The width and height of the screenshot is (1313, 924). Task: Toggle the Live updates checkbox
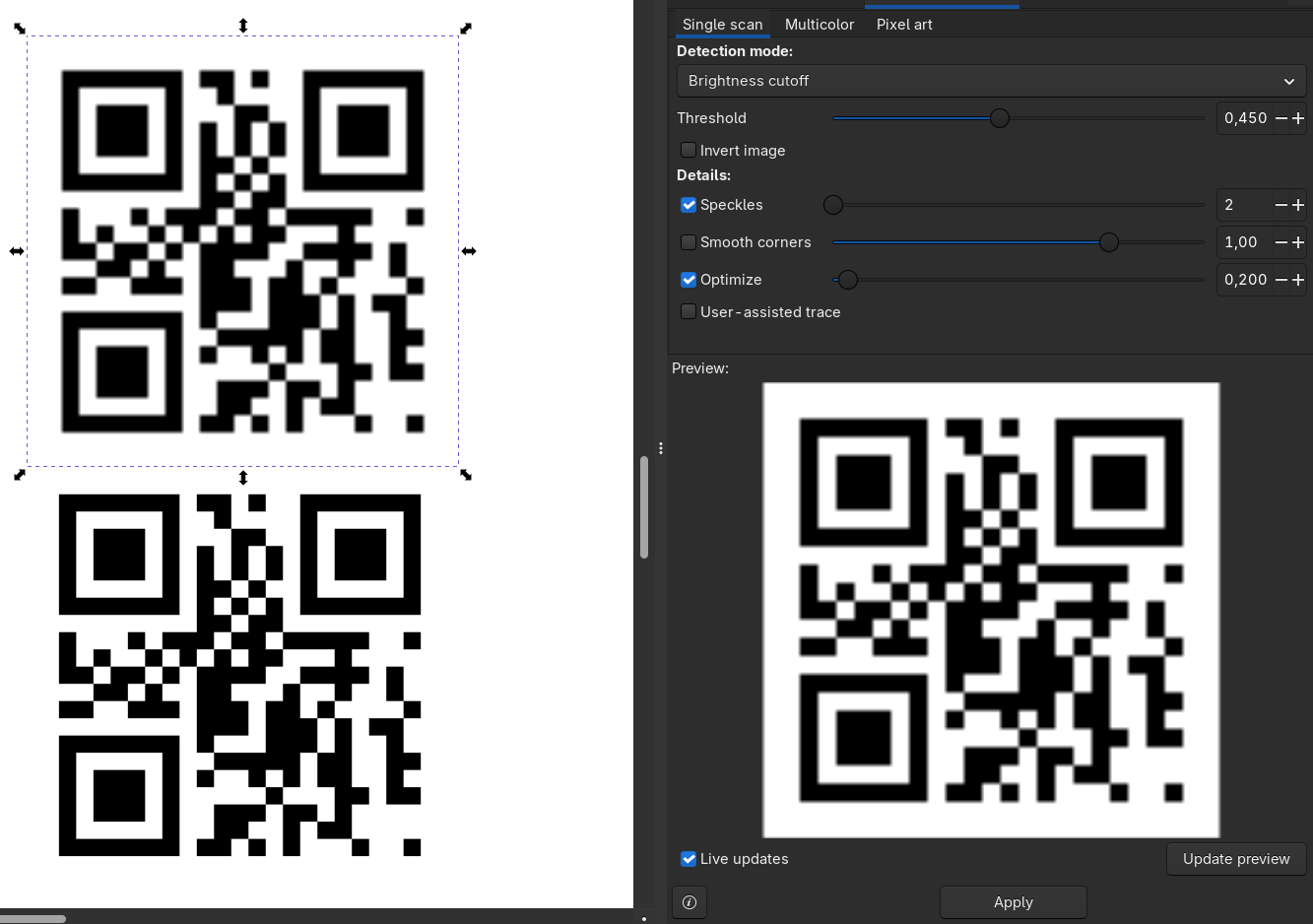[689, 859]
